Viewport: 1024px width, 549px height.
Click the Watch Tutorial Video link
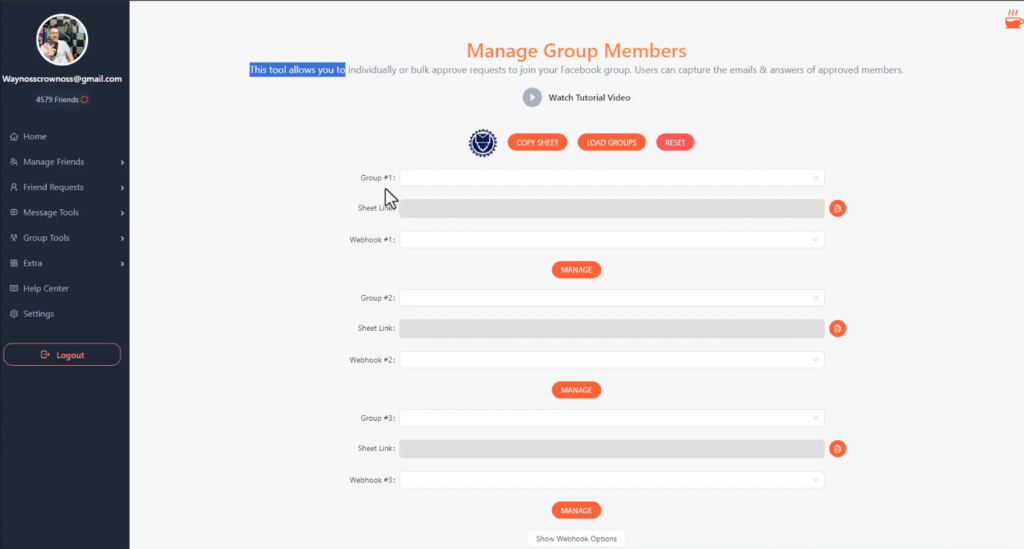click(589, 97)
